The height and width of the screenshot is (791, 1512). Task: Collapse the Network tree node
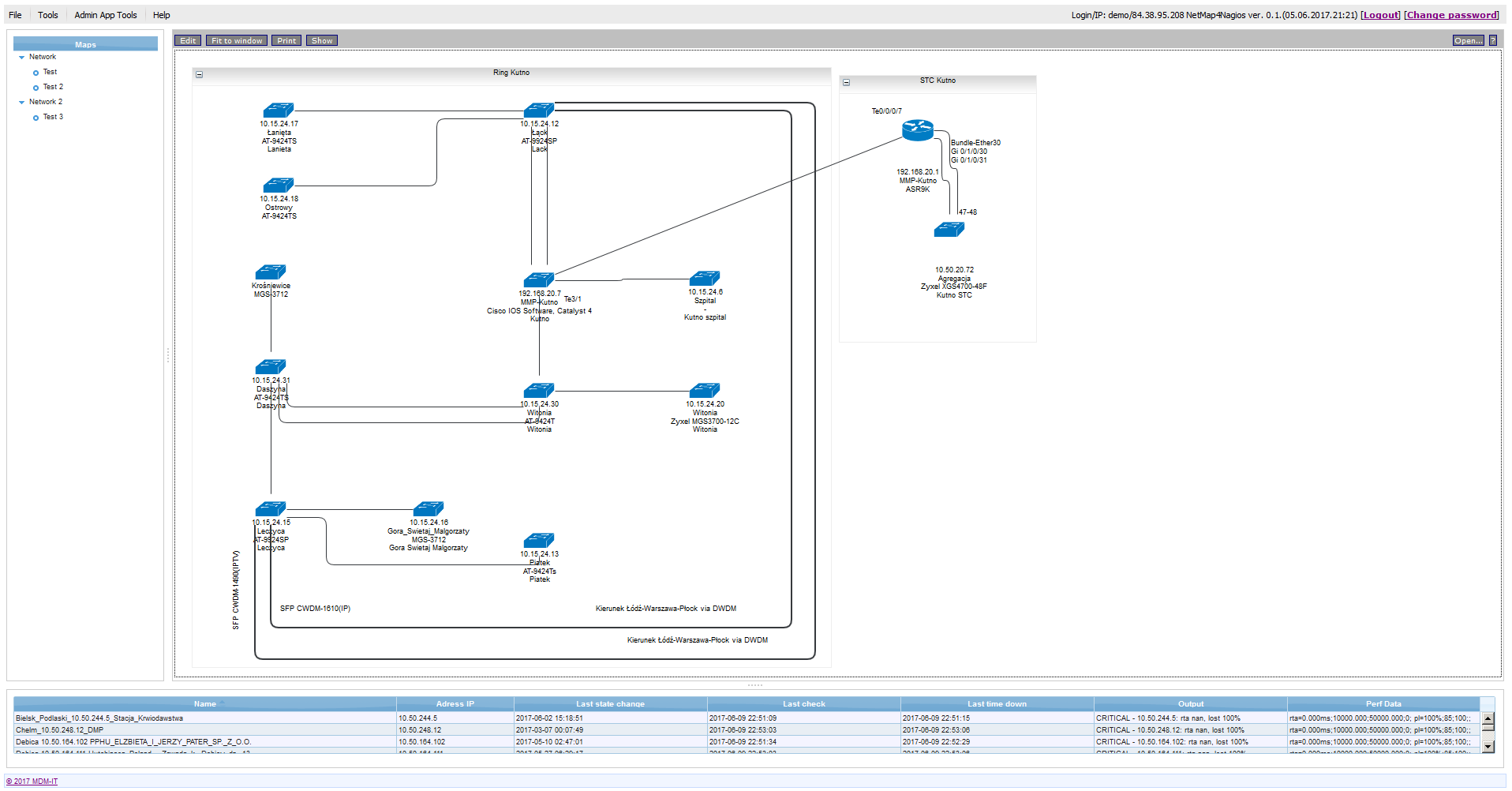[x=21, y=58]
